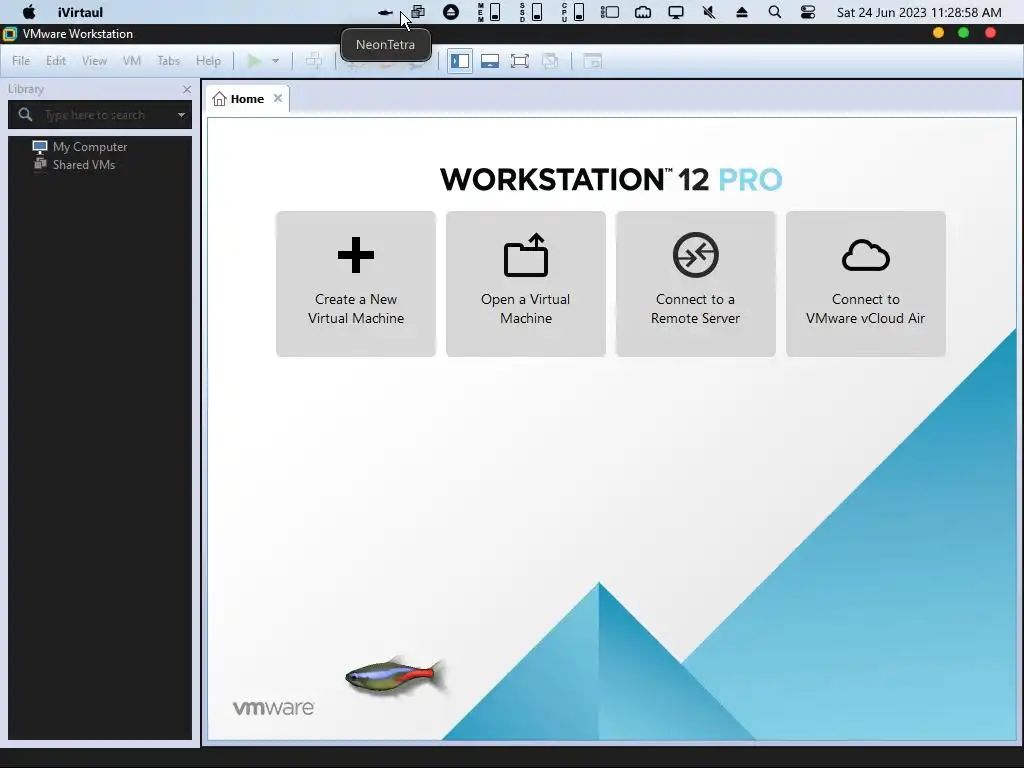
Task: Click the triangle eject icon near search
Action: coord(742,12)
